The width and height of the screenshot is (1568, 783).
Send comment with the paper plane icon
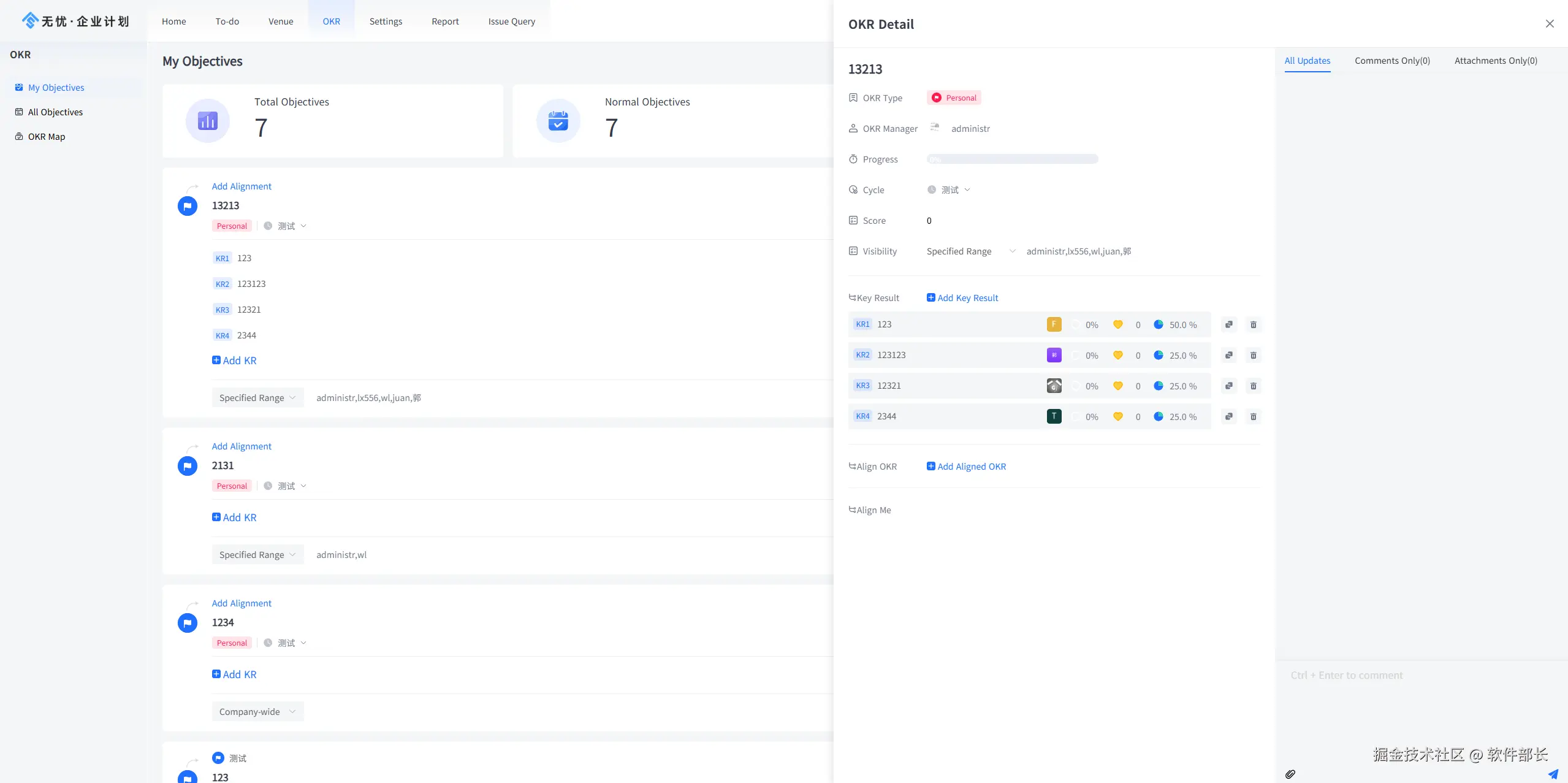[1553, 774]
